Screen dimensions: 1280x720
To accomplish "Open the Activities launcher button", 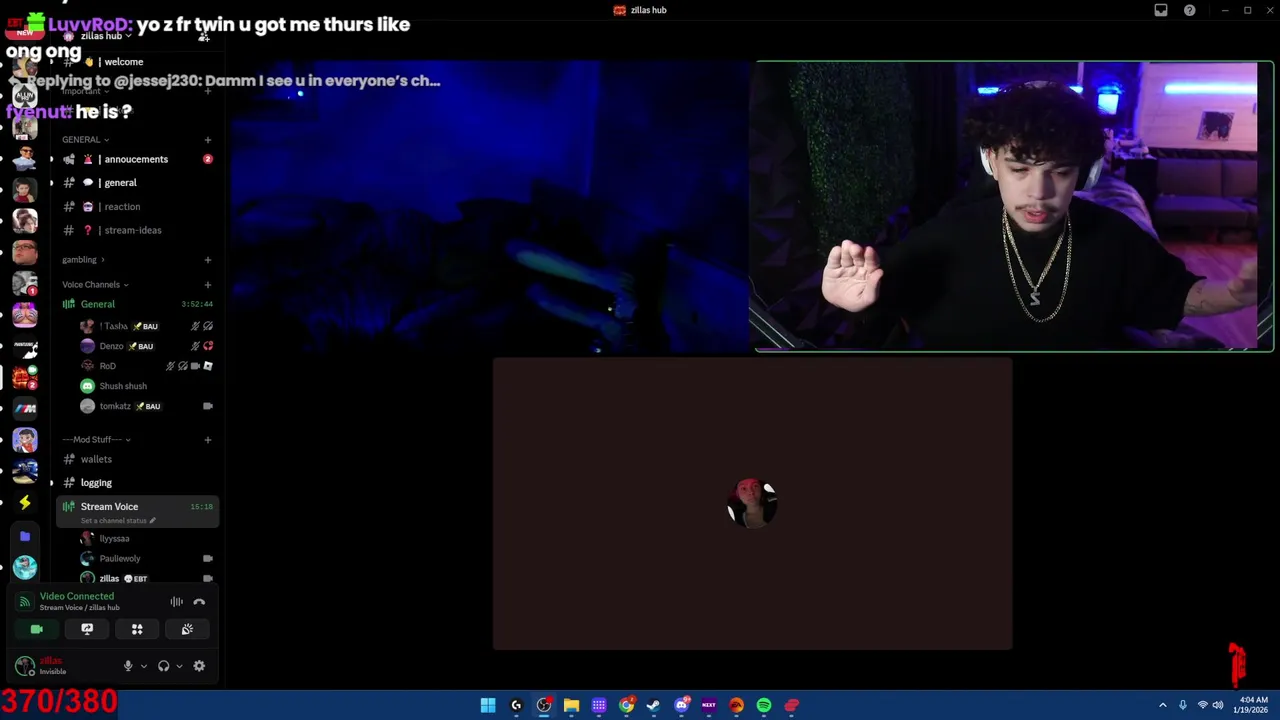I will (x=137, y=629).
